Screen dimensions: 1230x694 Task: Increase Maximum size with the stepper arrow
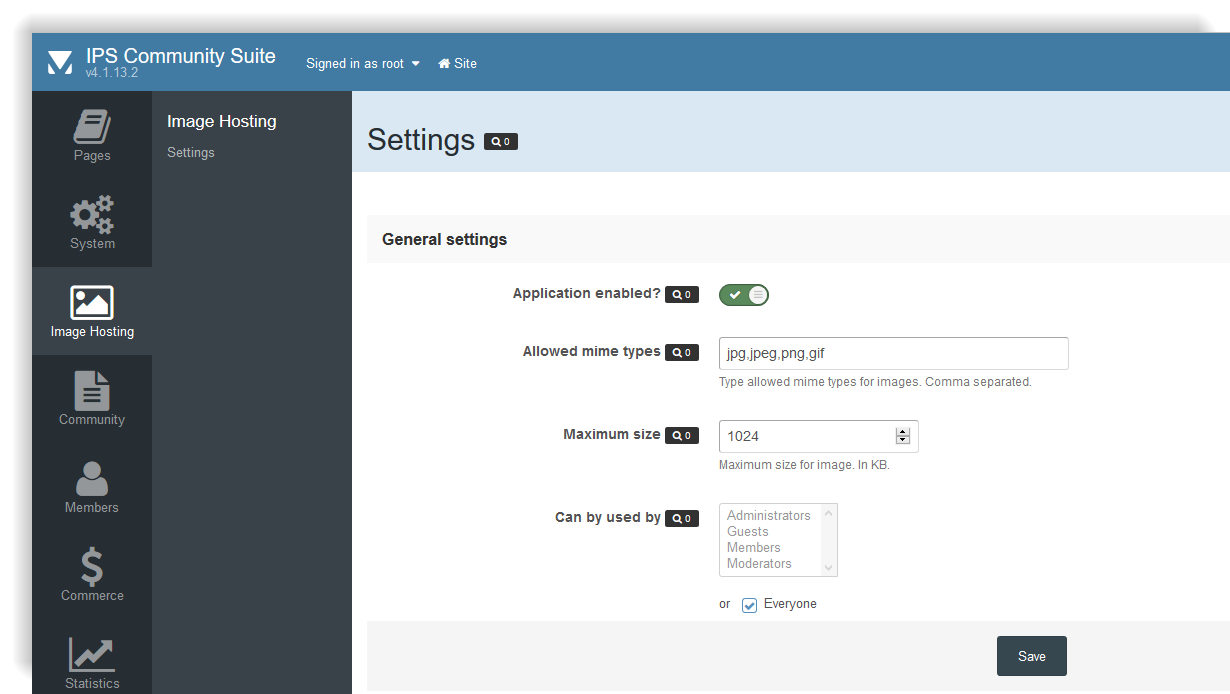[x=903, y=432]
